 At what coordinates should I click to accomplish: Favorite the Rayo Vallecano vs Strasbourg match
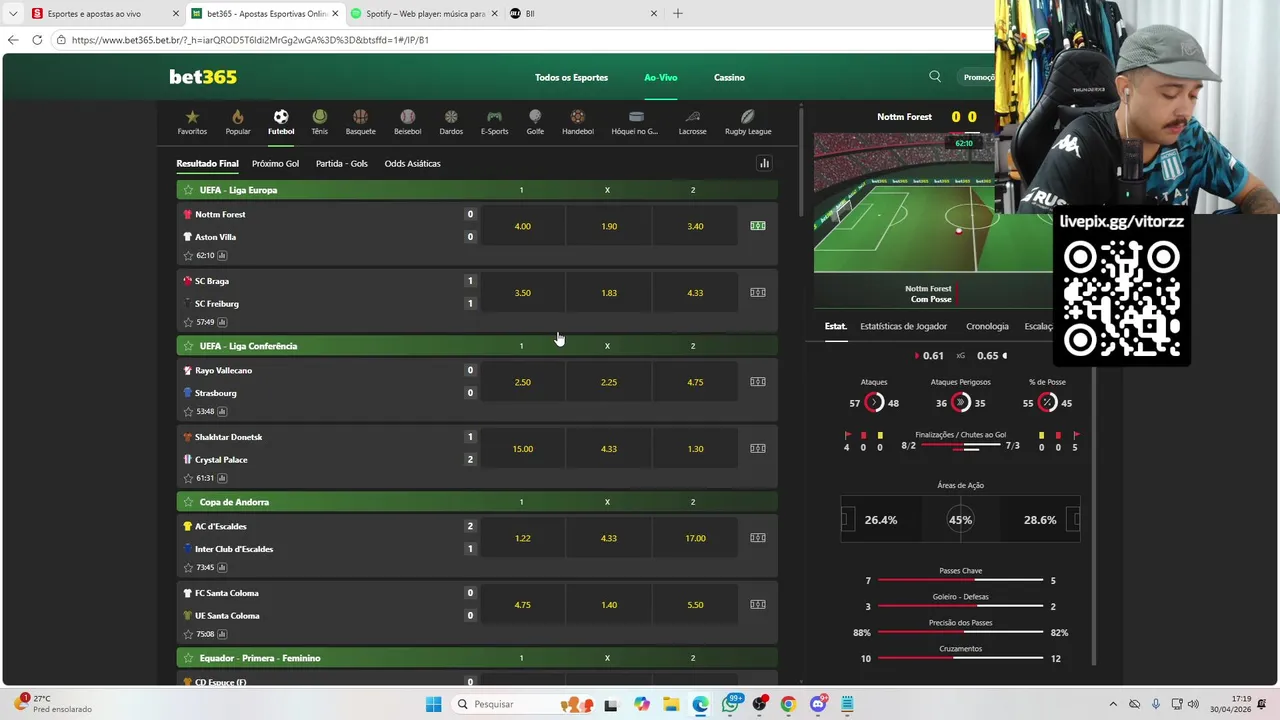click(188, 412)
